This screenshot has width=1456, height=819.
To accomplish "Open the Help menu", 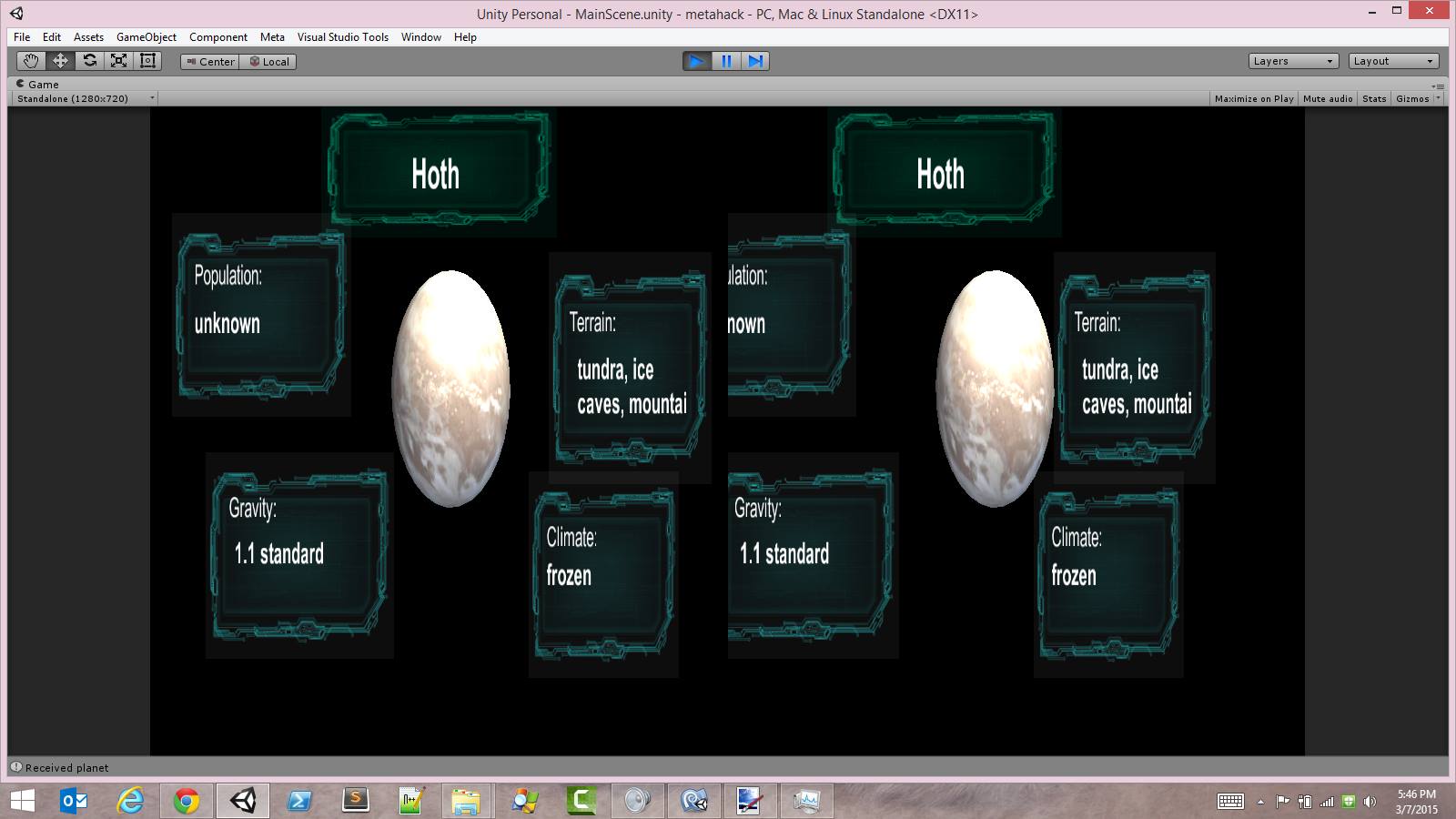I will click(x=465, y=37).
